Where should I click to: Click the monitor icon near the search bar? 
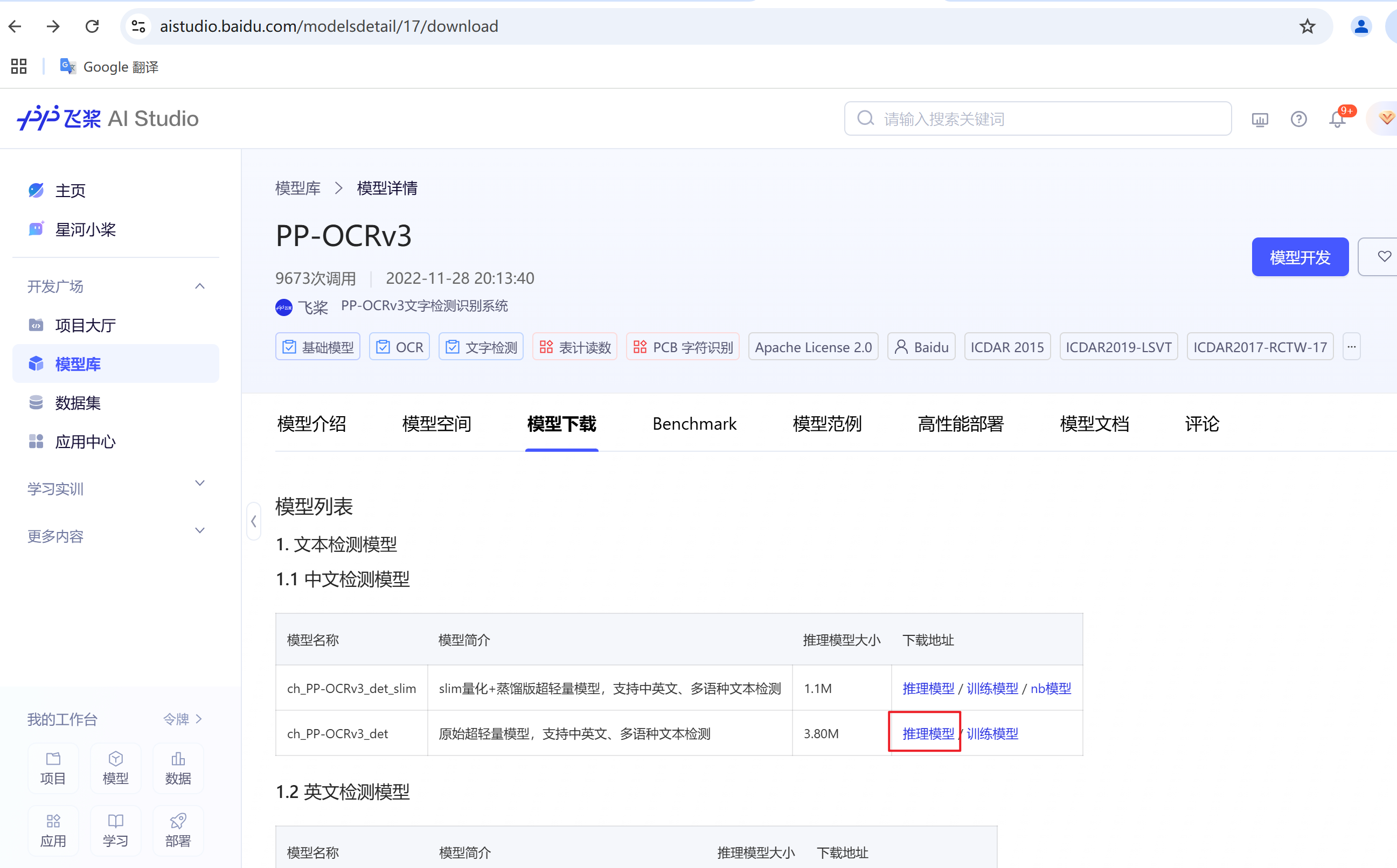point(1260,120)
